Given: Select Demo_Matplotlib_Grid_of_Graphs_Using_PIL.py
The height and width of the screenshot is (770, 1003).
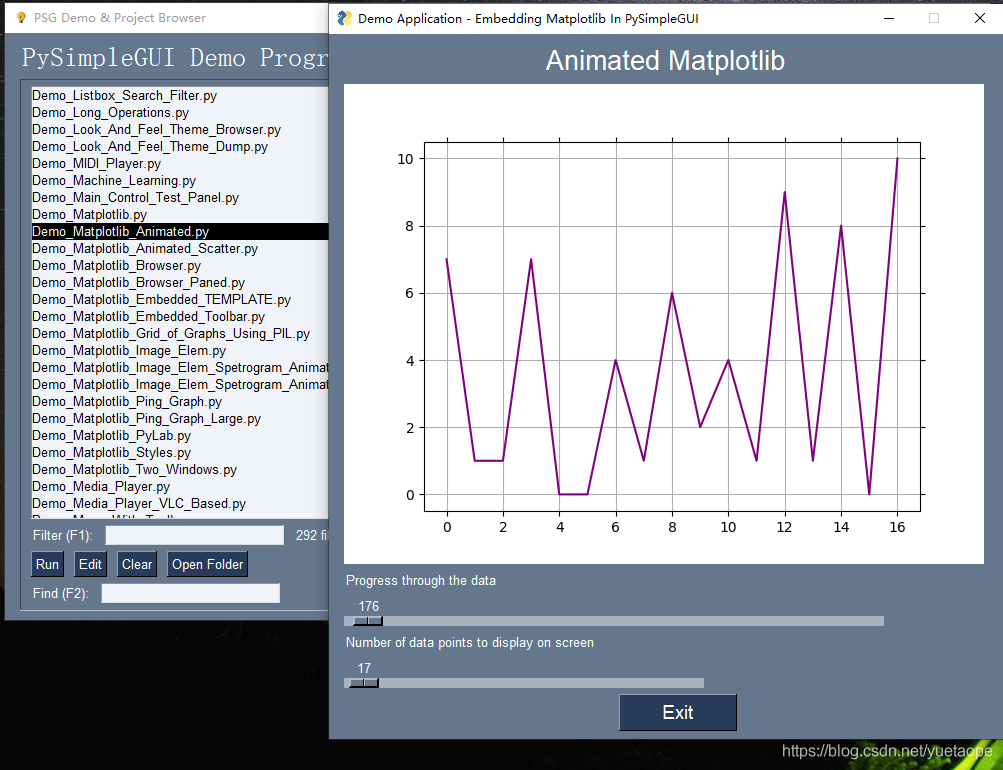Looking at the screenshot, I should click(180, 333).
